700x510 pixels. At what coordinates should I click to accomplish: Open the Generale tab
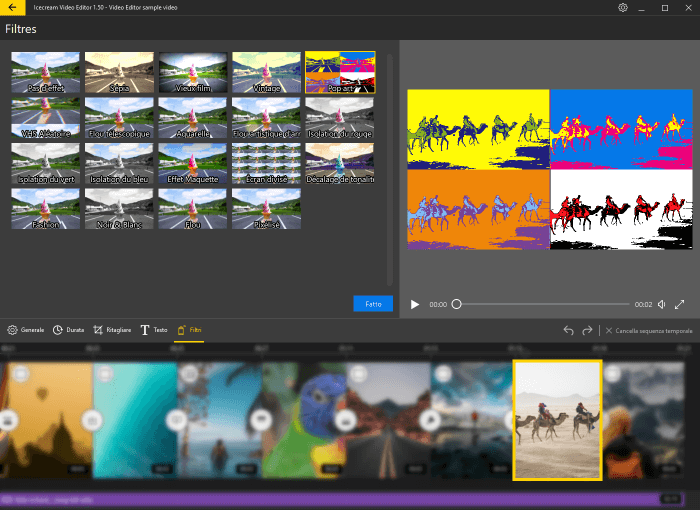click(x=26, y=330)
